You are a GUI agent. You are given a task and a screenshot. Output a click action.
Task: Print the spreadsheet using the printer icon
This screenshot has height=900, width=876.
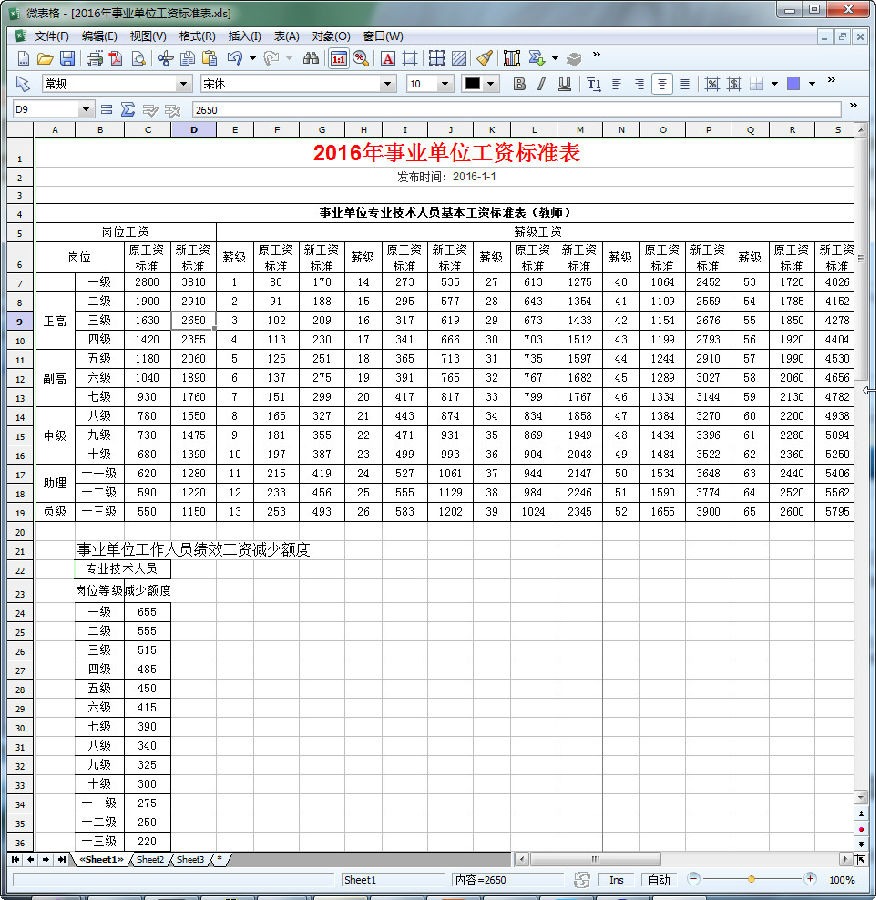pos(95,58)
